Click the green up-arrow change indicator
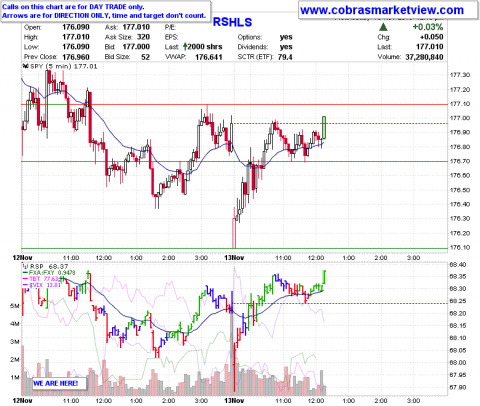This screenshot has height=406, width=480. [383, 27]
